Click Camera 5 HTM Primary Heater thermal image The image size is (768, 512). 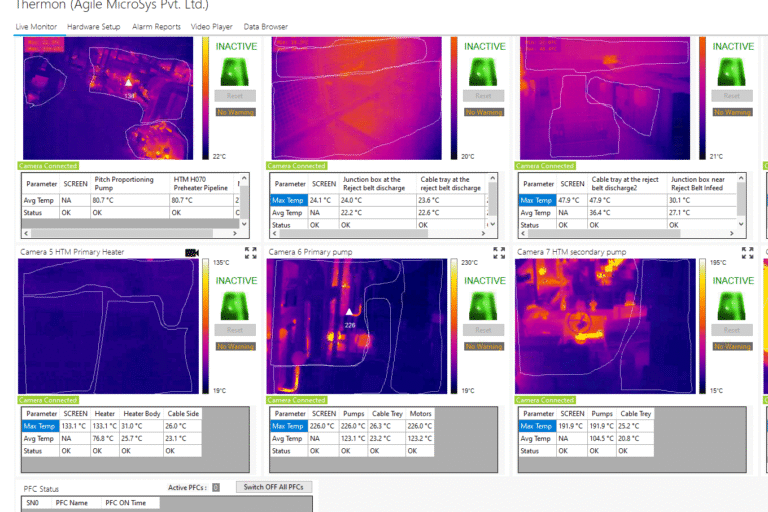[108, 326]
